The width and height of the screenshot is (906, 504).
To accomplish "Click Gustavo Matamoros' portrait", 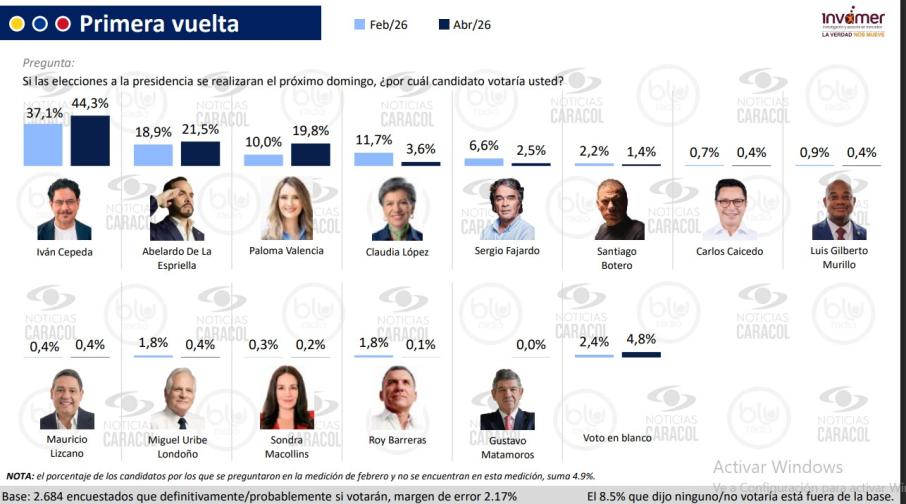I will 507,400.
